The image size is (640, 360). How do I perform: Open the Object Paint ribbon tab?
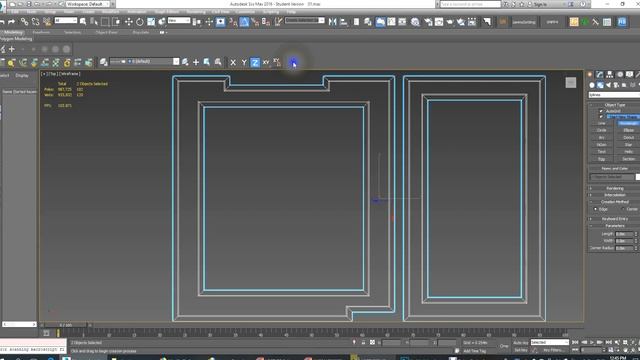point(106,32)
